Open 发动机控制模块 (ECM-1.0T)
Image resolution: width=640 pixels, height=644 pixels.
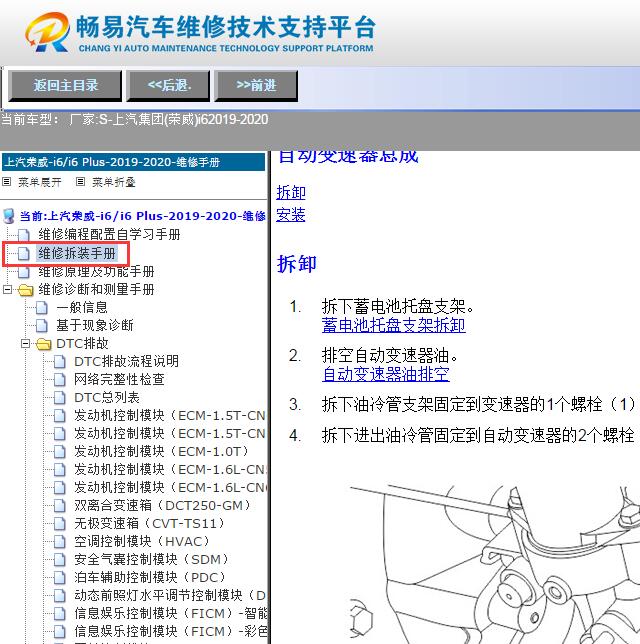[x=161, y=451]
